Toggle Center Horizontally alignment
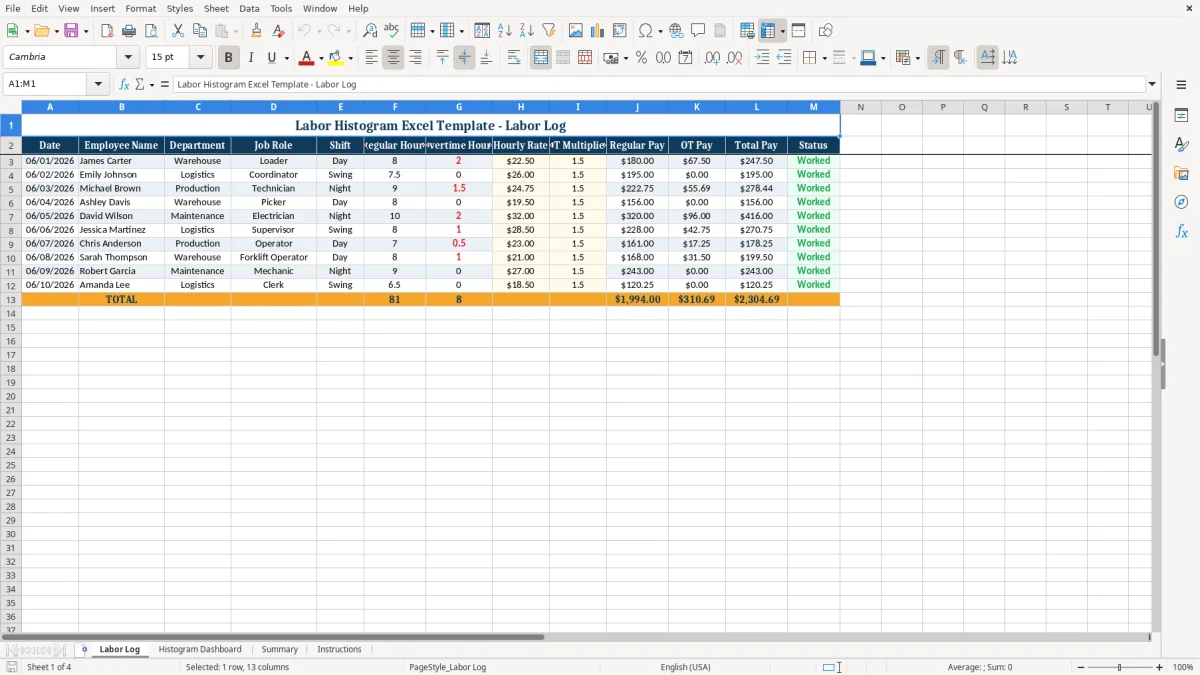Viewport: 1200px width, 675px height. coord(393,58)
